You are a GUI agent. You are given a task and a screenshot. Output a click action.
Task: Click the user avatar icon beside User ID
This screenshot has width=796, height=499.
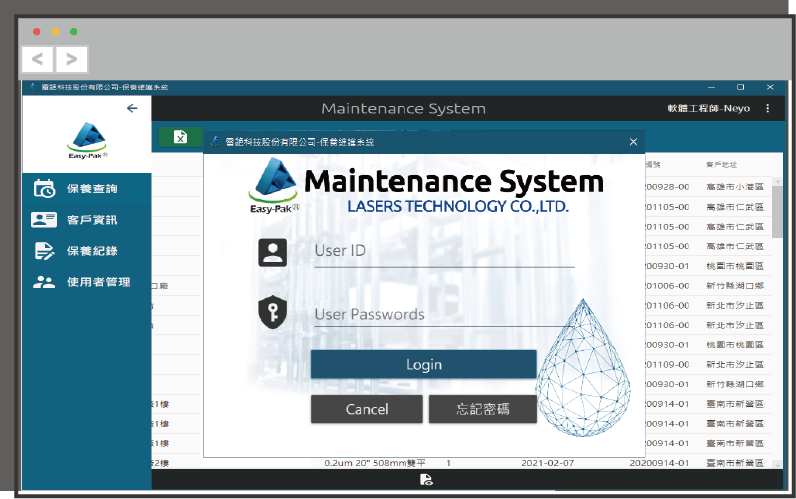(273, 252)
